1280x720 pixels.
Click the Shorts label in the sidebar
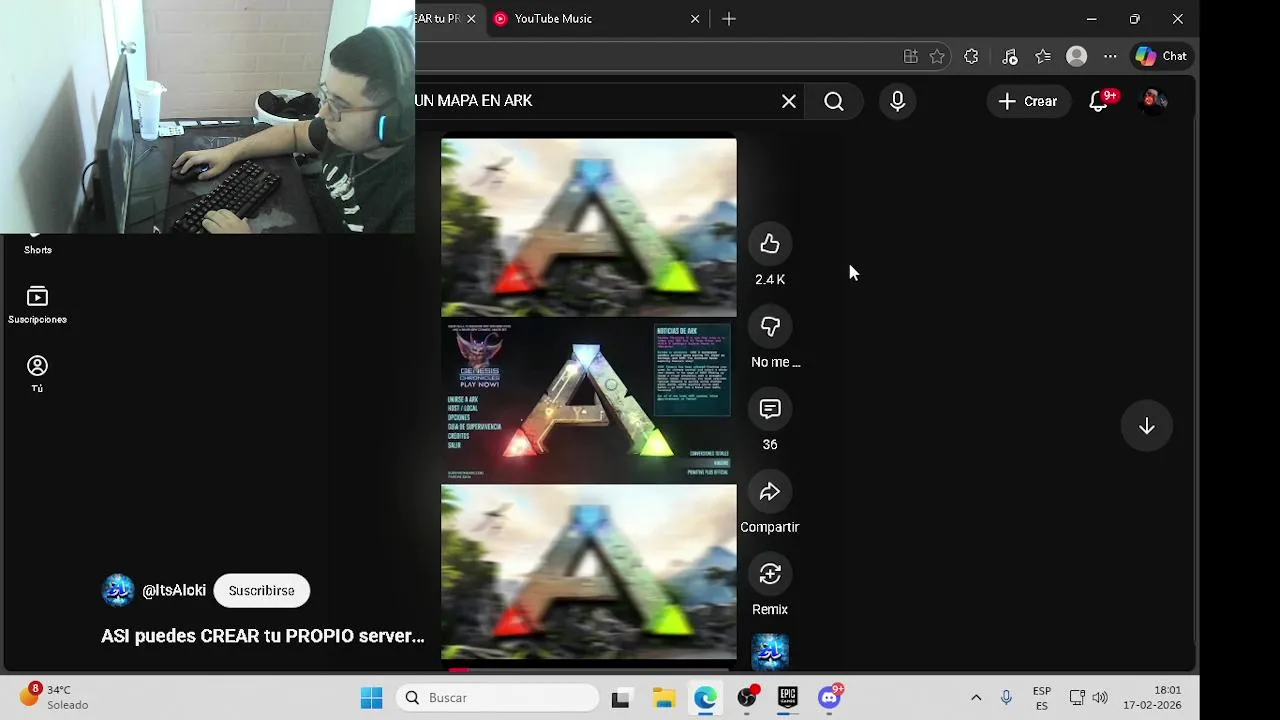tap(38, 250)
